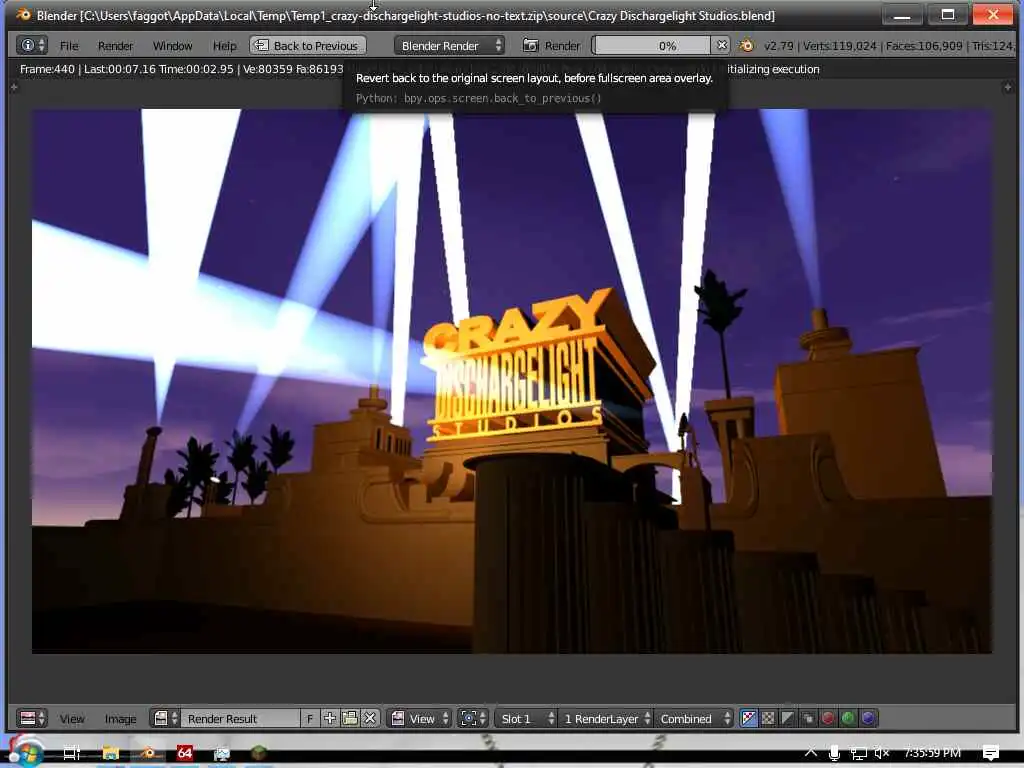Click the Render Result name field
This screenshot has height=768, width=1024.
click(x=240, y=718)
